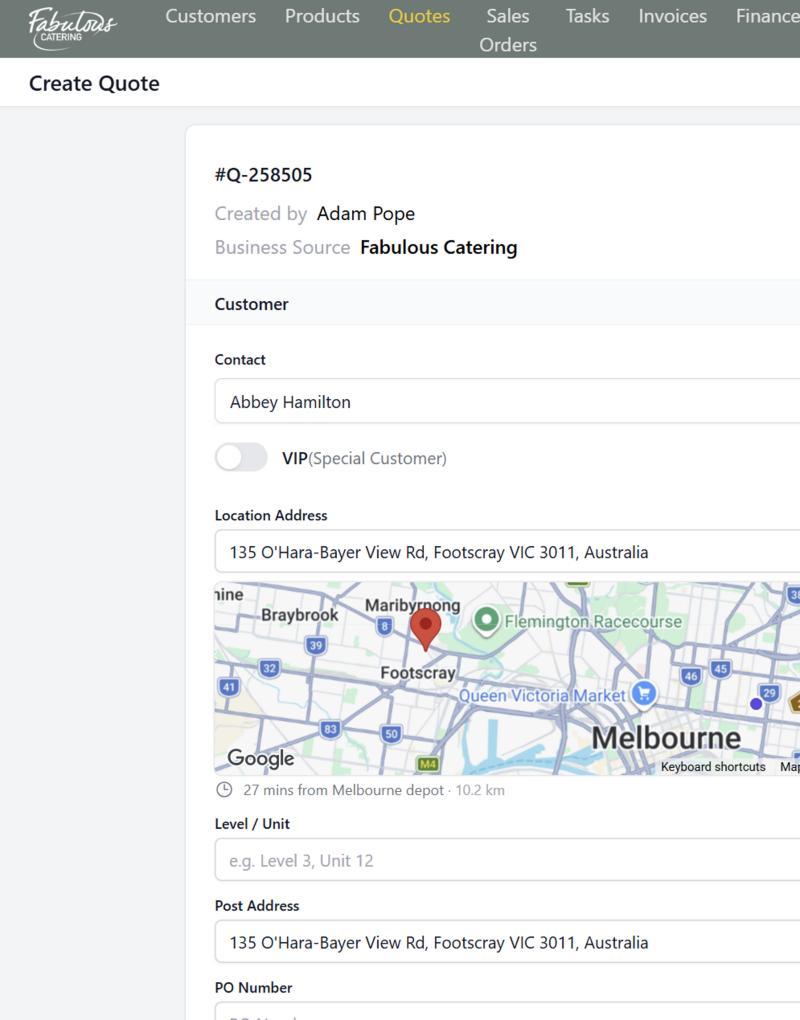Click the creator name Adam Pope

click(x=366, y=213)
